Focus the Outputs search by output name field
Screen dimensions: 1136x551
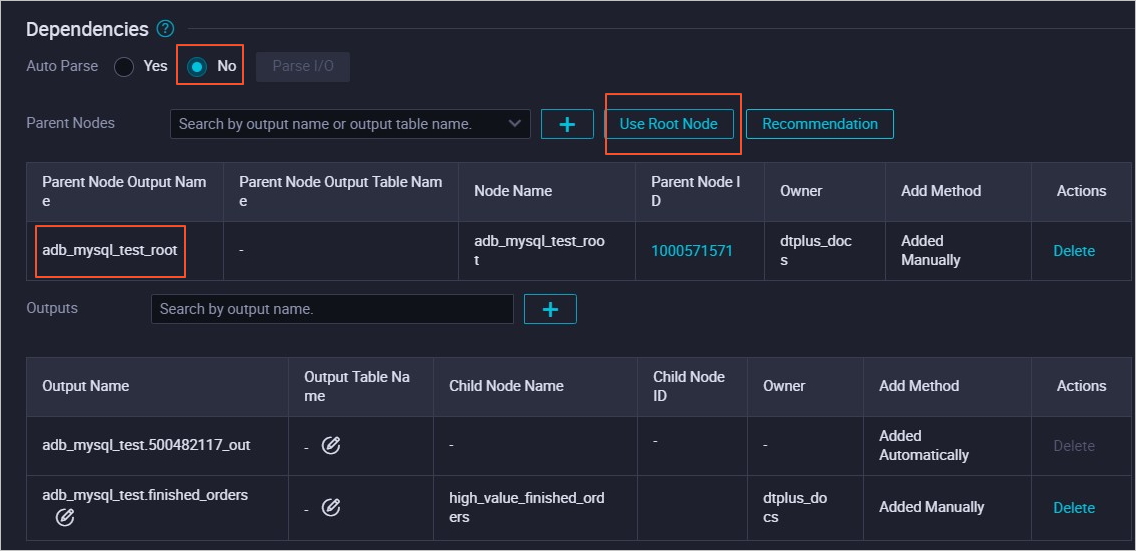coord(332,308)
